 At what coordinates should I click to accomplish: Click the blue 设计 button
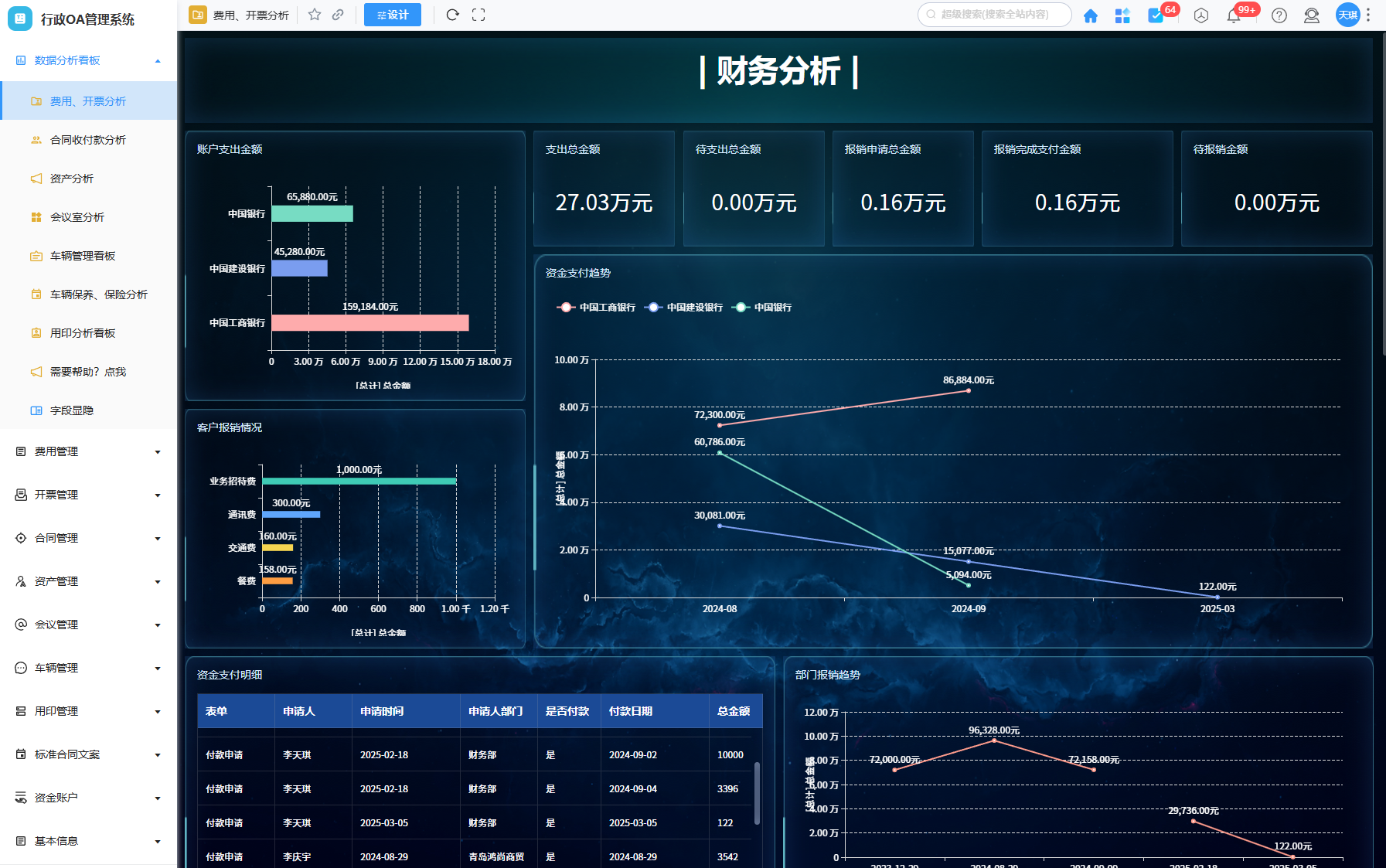coord(393,15)
